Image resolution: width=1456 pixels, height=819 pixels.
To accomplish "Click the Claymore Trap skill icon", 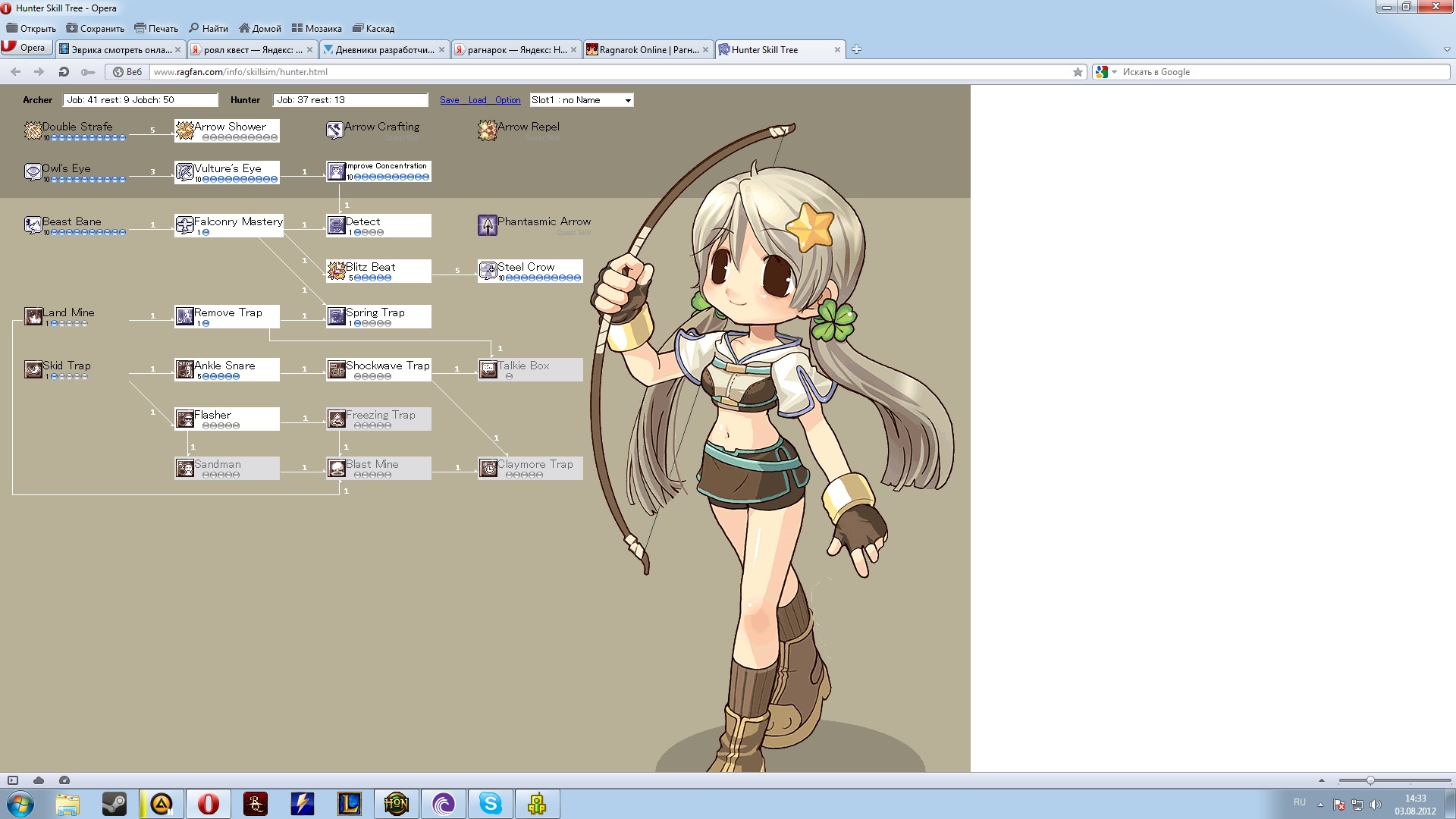I will pos(488,468).
